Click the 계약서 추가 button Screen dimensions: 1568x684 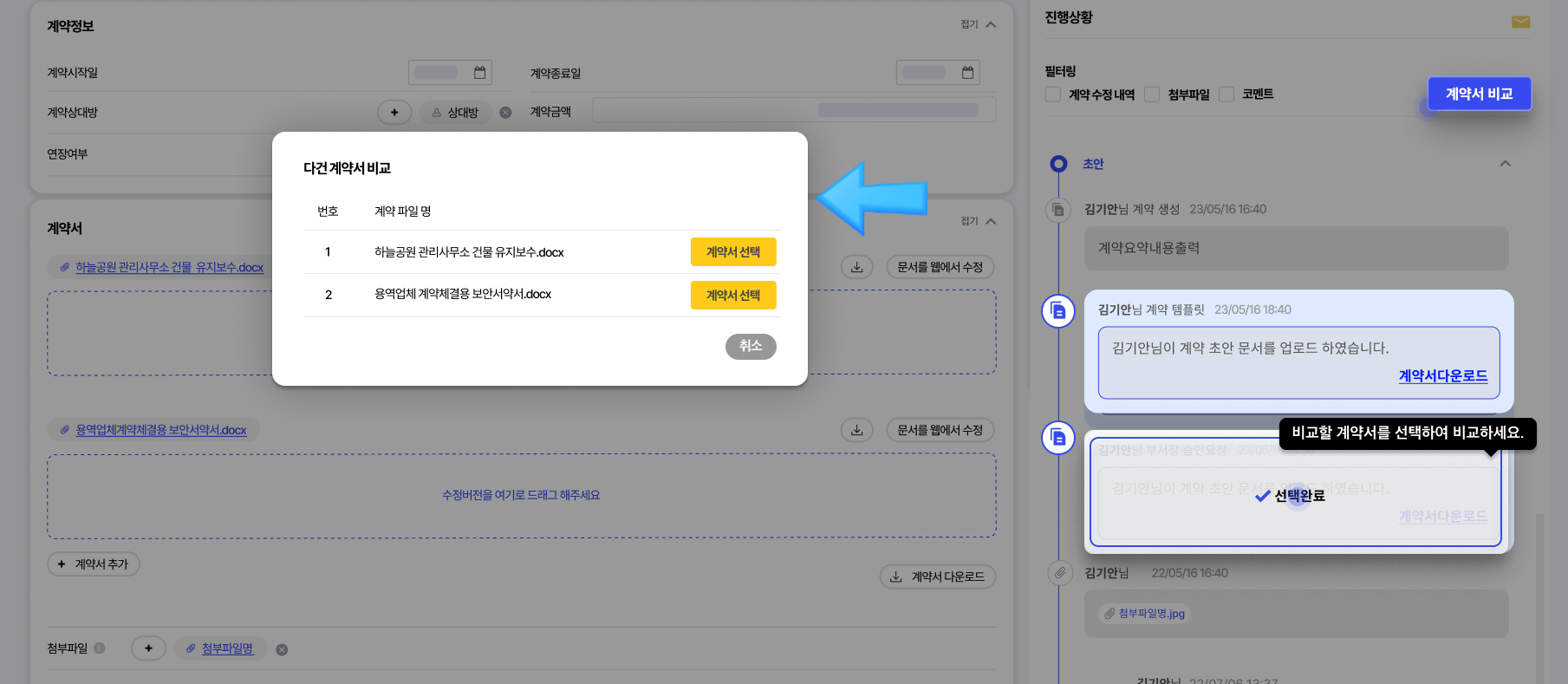(x=94, y=564)
